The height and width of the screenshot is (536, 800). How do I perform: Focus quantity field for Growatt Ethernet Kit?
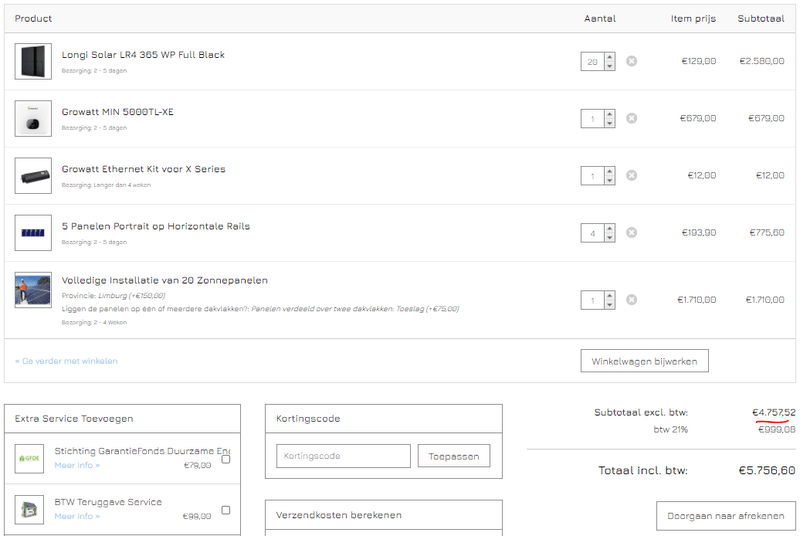[592, 176]
